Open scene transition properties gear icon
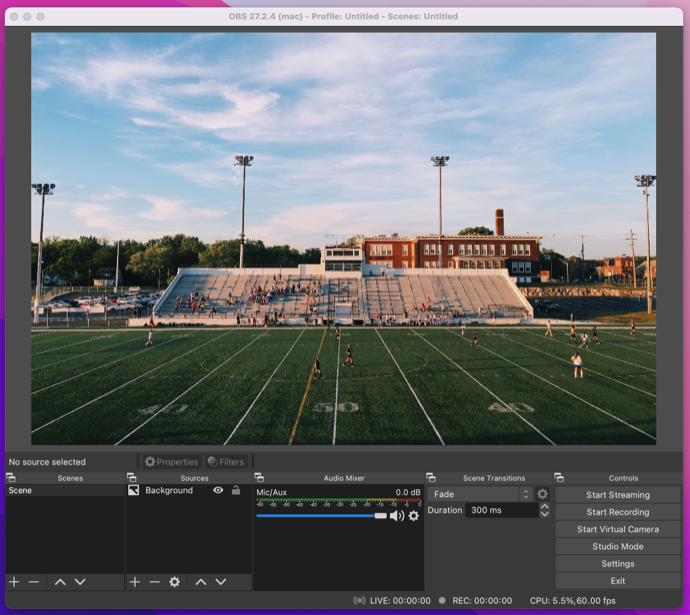Screen dimensions: 690x615 coord(543,494)
